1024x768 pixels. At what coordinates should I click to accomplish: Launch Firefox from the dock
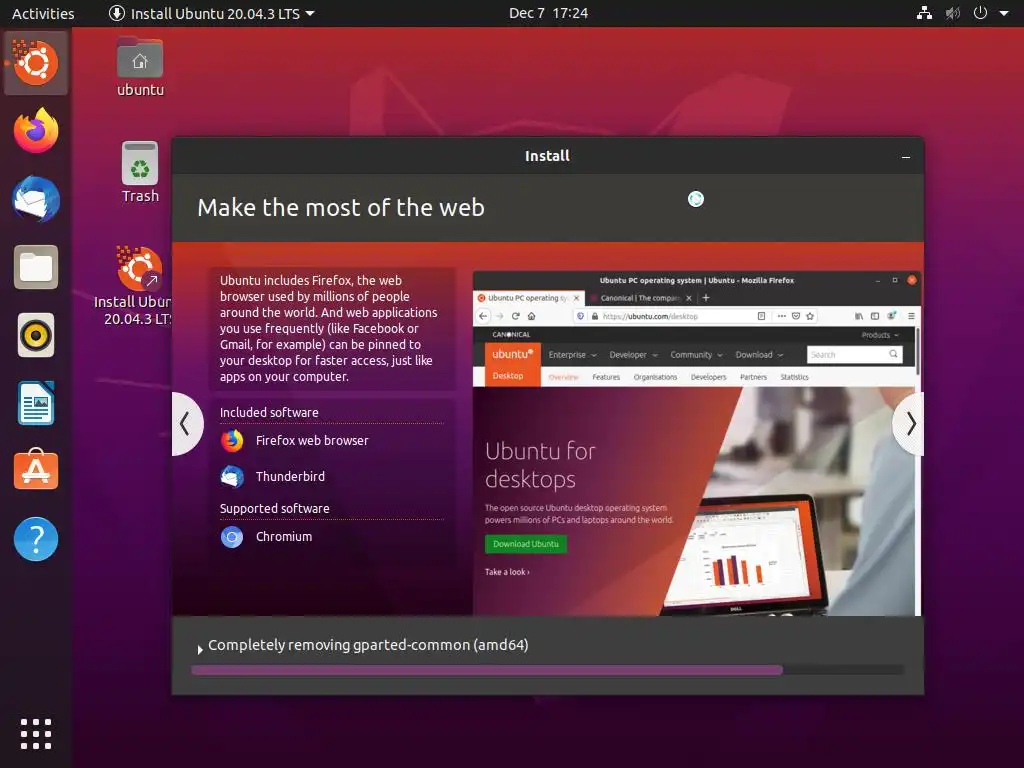coord(36,131)
